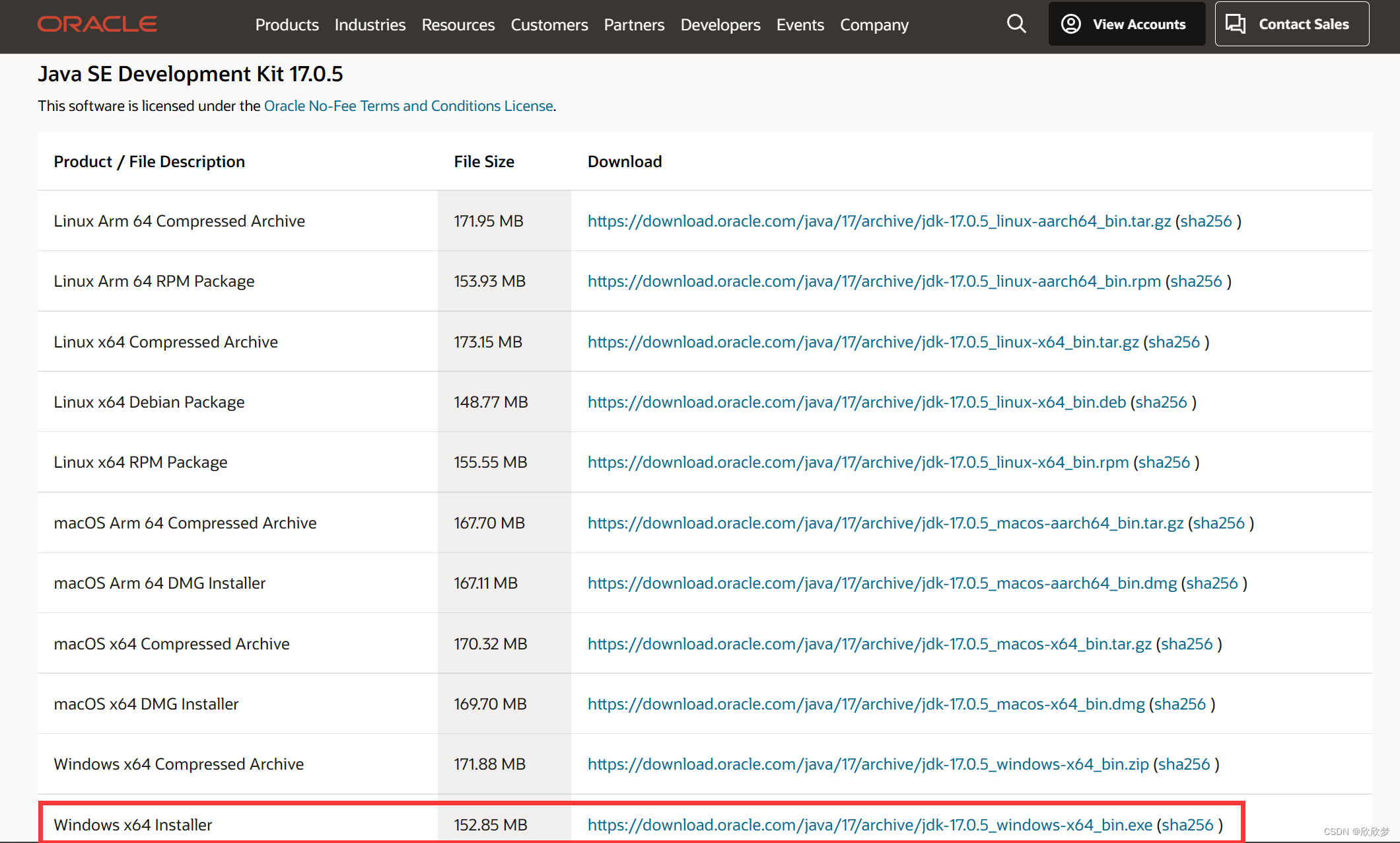Download jdk-17.0.5_linux-x64_bin.tar.gz link

coord(863,342)
